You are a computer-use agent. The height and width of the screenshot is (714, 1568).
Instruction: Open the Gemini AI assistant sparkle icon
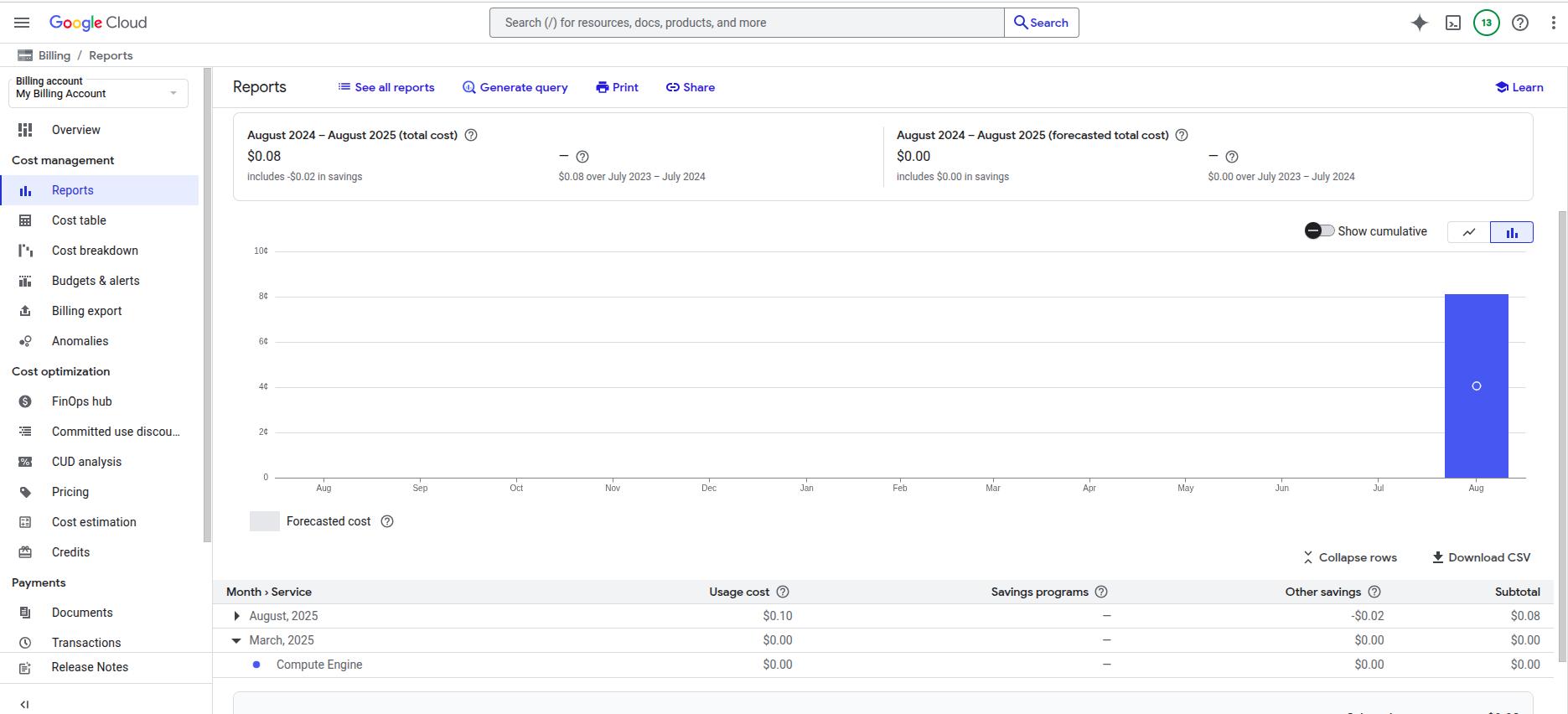pyautogui.click(x=1419, y=23)
